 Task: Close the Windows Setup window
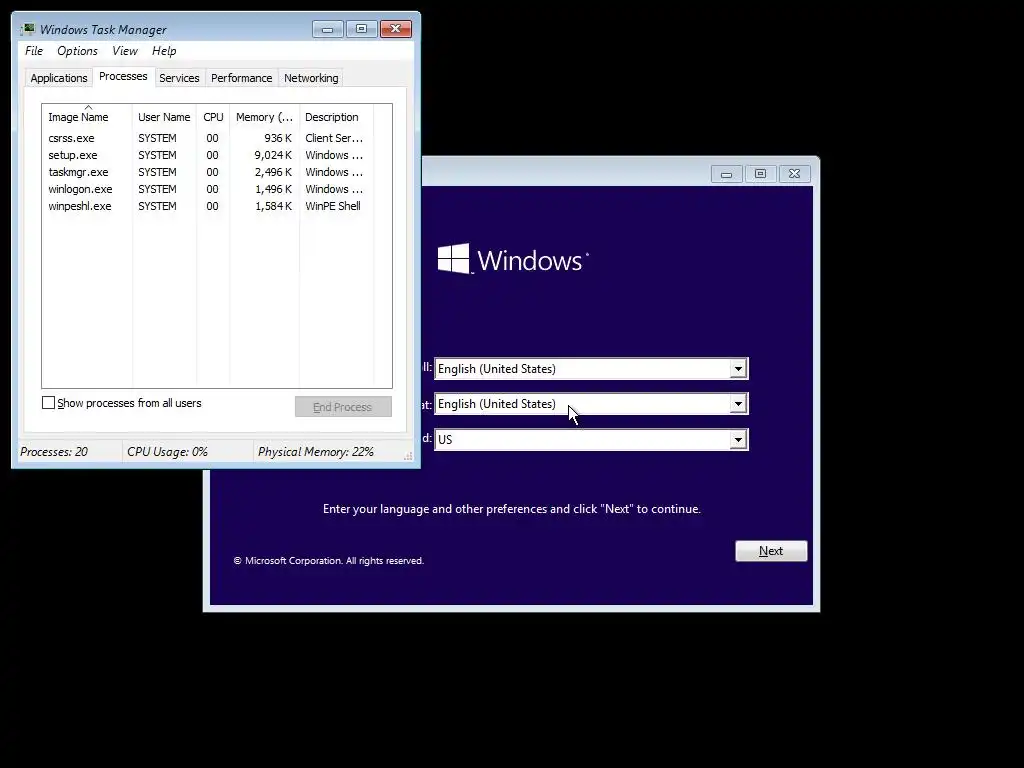pyautogui.click(x=794, y=174)
